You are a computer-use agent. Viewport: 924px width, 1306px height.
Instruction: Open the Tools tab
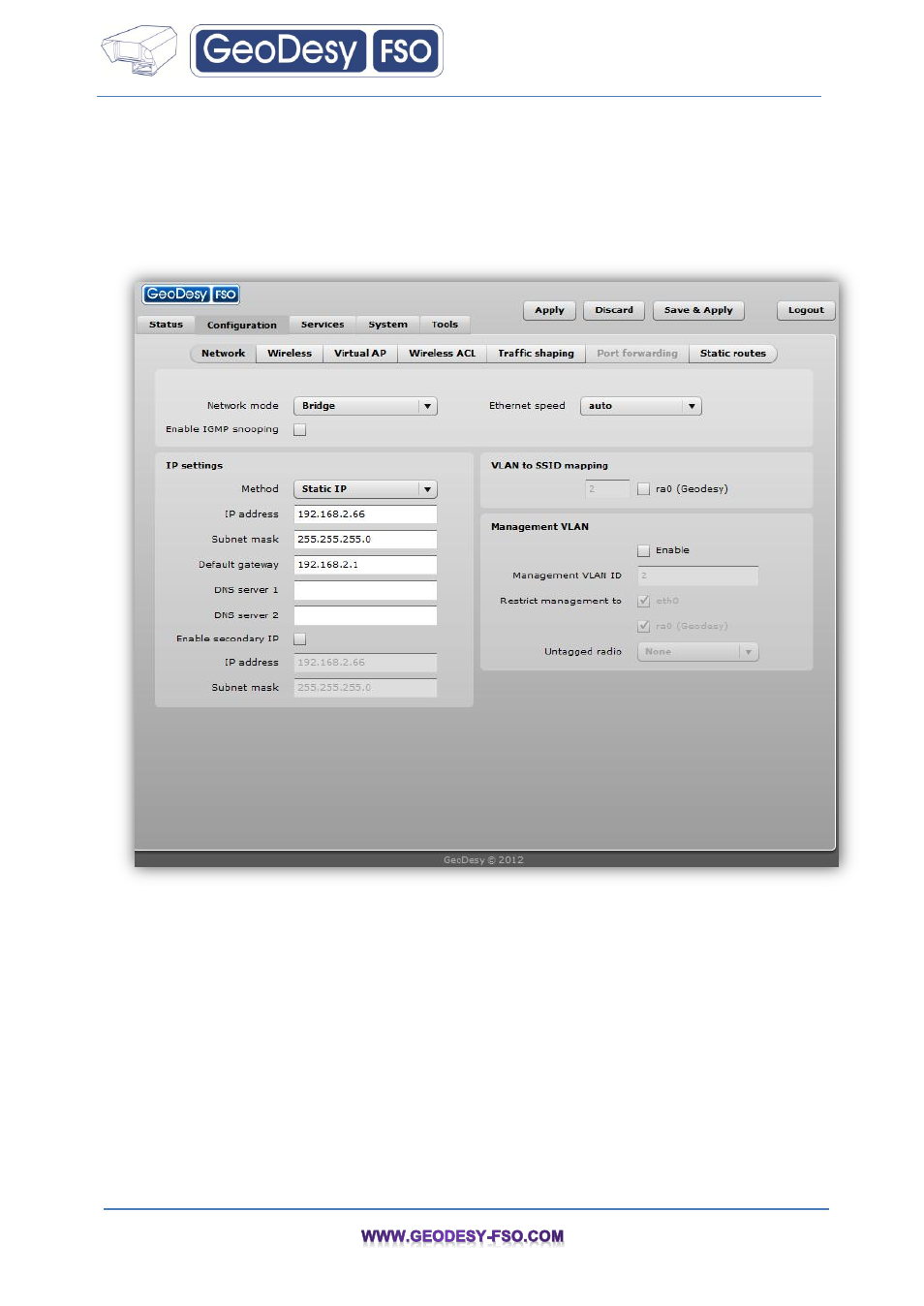(x=445, y=325)
